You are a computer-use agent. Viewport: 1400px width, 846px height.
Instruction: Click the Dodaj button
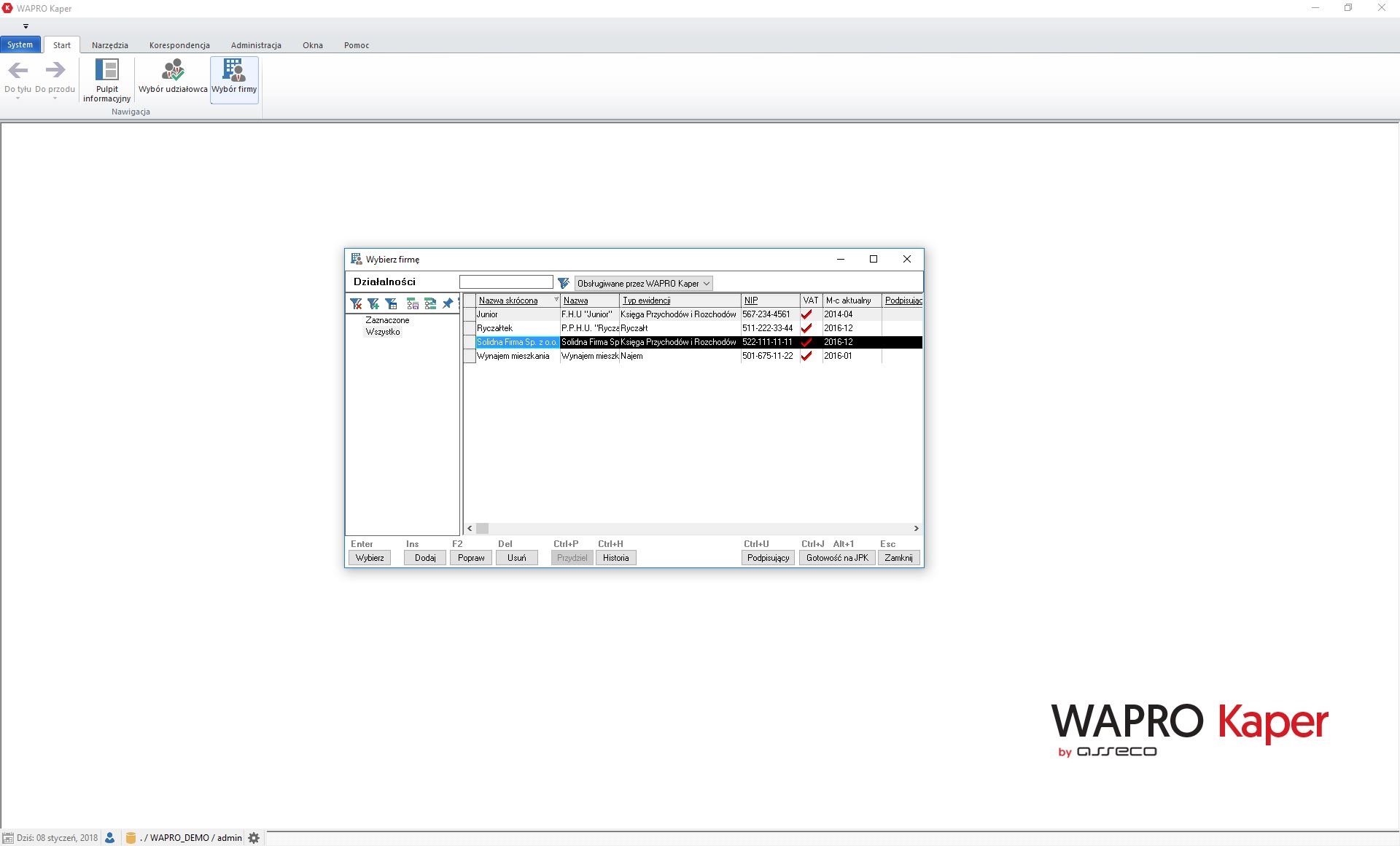click(x=425, y=558)
